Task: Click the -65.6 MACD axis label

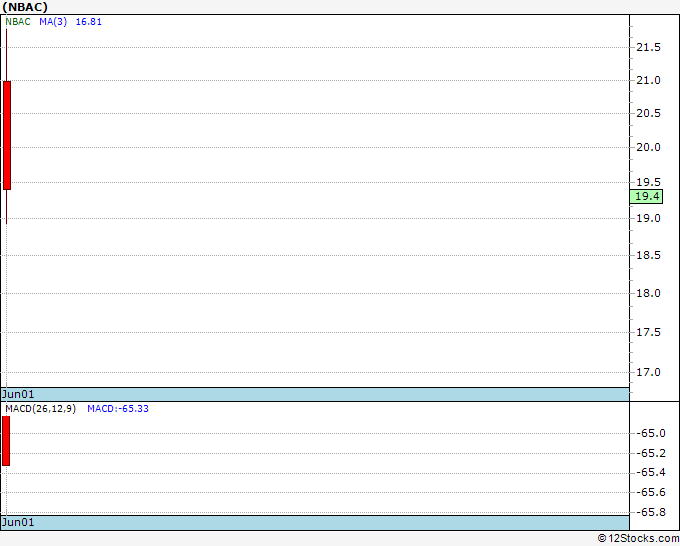Action: 651,492
